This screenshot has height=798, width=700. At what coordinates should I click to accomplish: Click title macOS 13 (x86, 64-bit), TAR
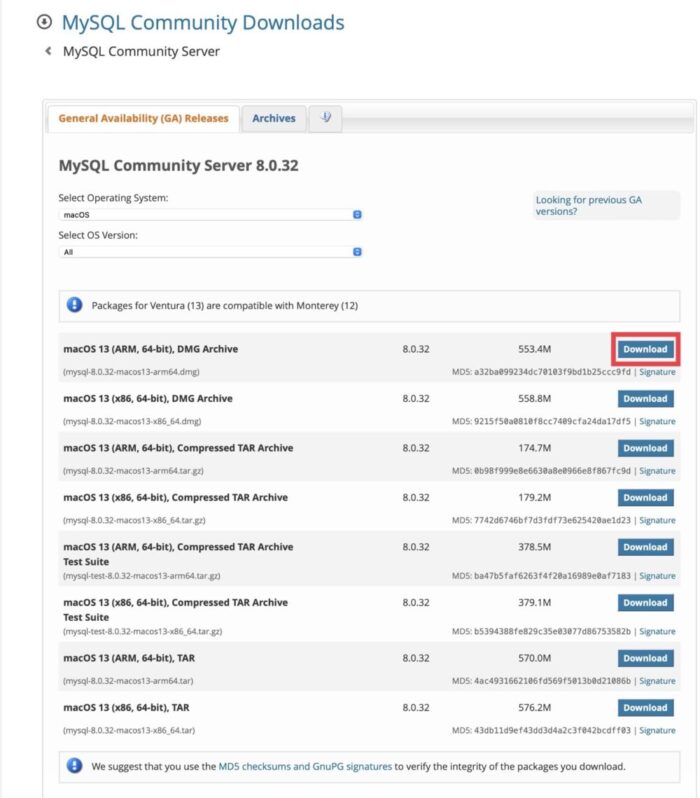pos(126,707)
